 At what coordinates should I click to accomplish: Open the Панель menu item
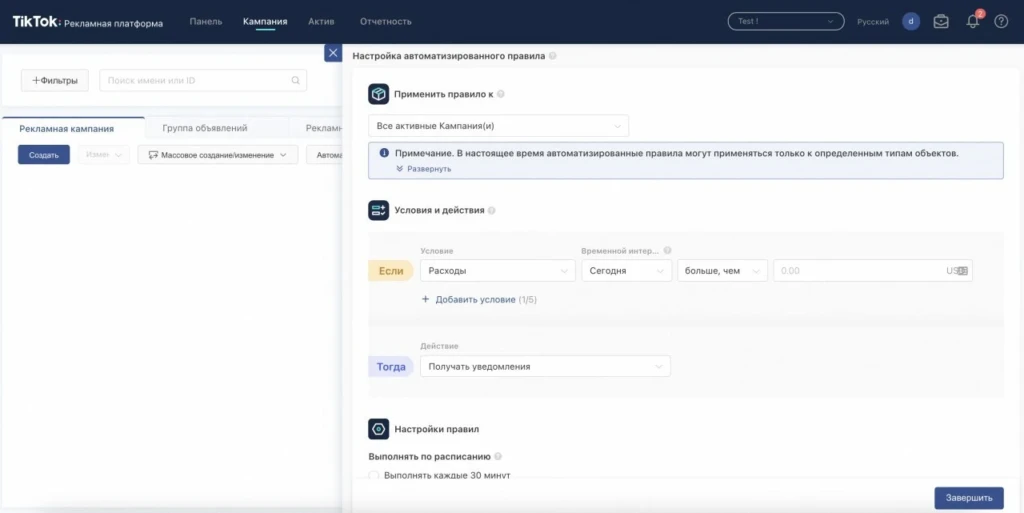[x=206, y=22]
